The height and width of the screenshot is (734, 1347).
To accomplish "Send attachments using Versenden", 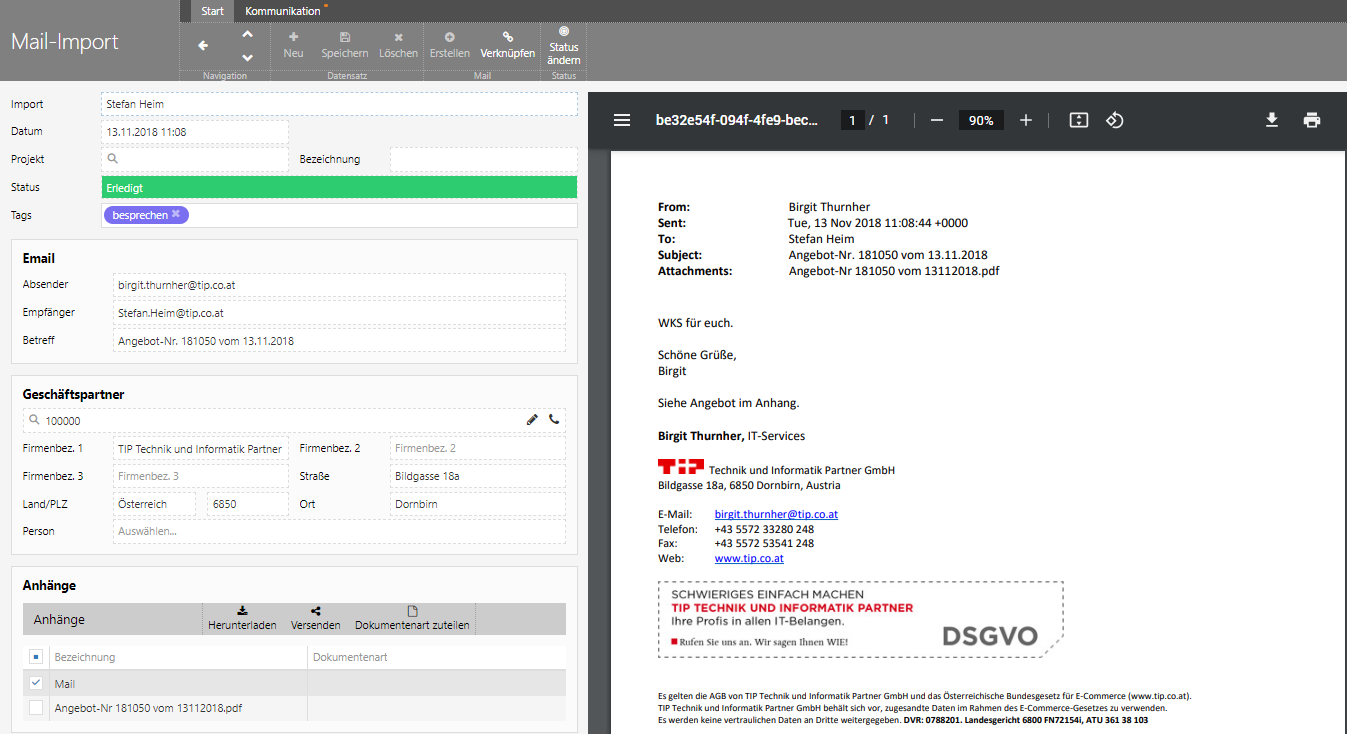I will point(316,618).
